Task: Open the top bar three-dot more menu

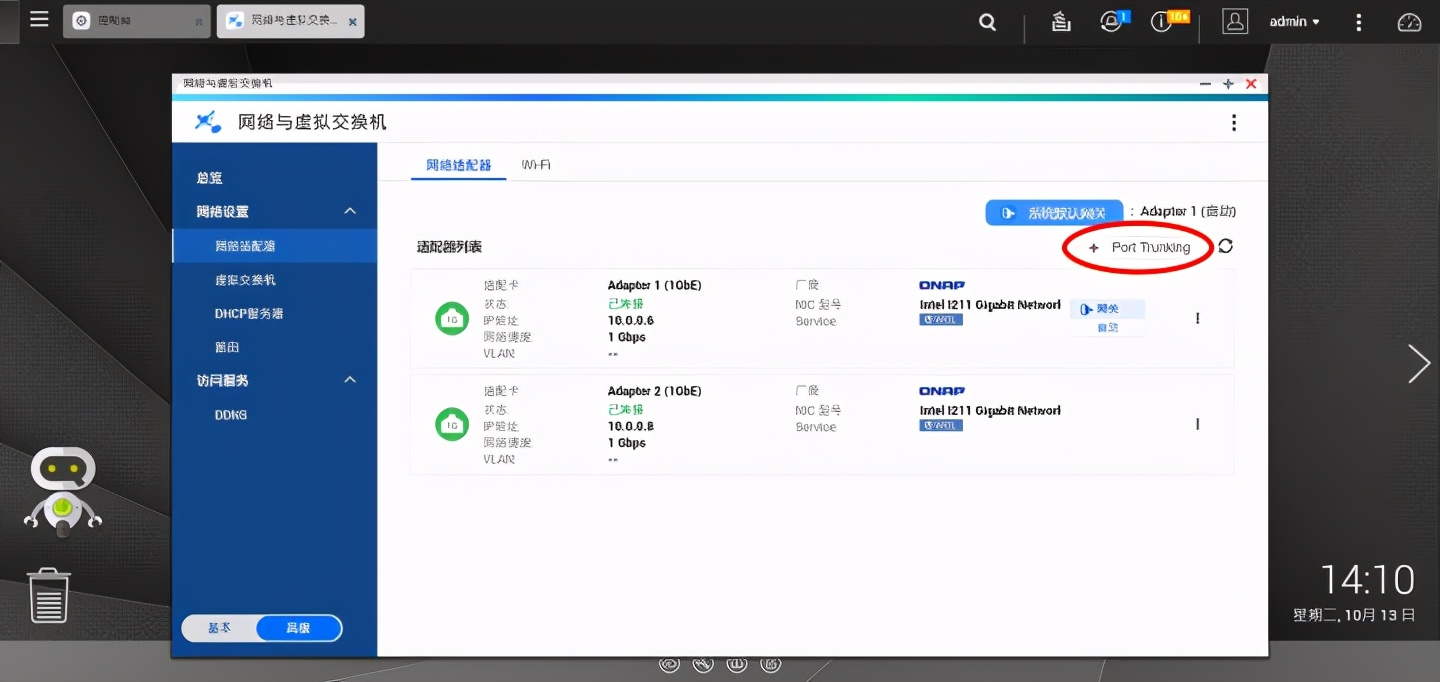Action: [x=1358, y=22]
